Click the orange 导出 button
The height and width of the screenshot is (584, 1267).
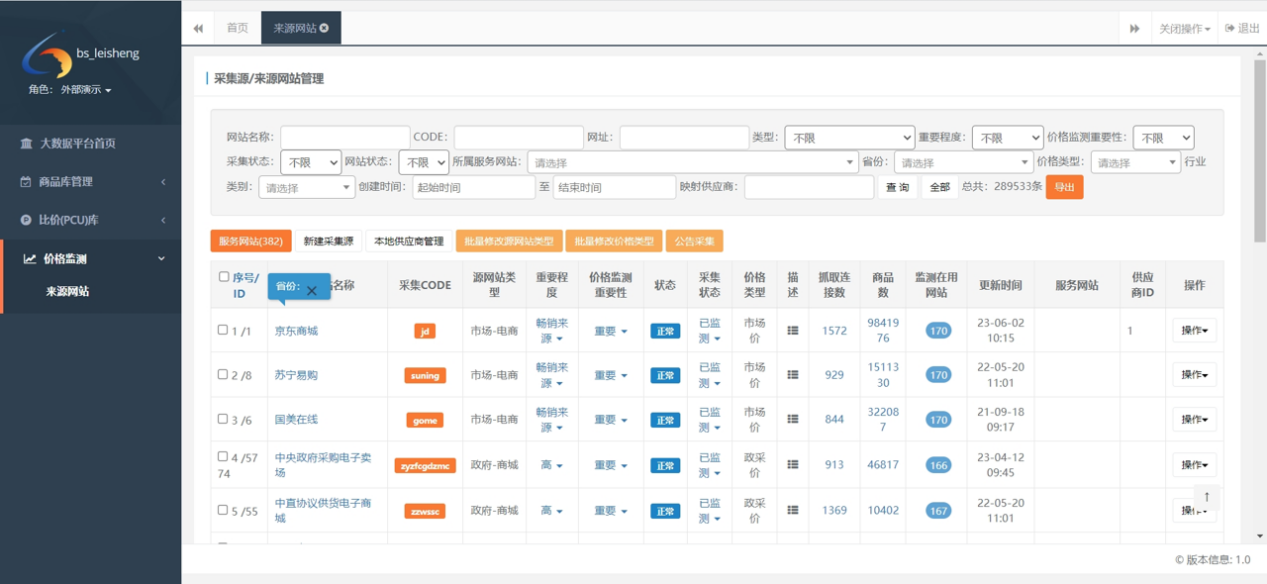(1064, 187)
